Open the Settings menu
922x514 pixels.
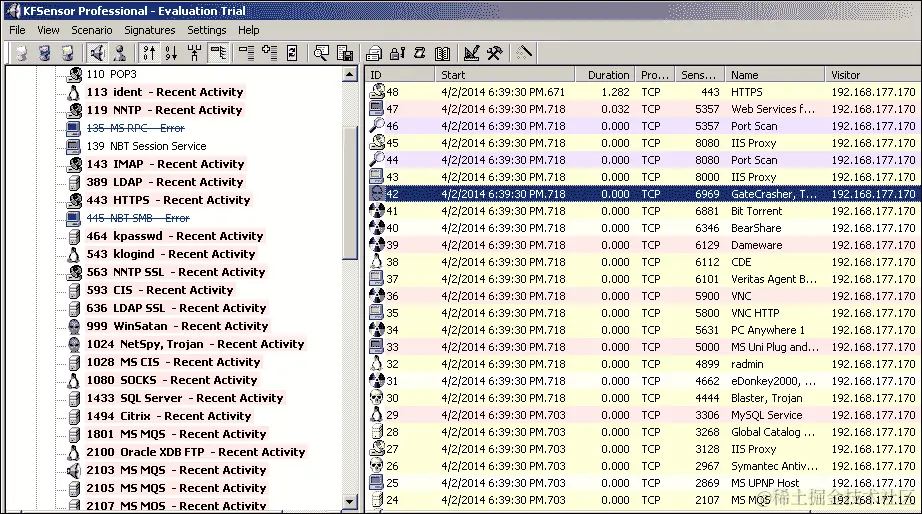pos(206,30)
